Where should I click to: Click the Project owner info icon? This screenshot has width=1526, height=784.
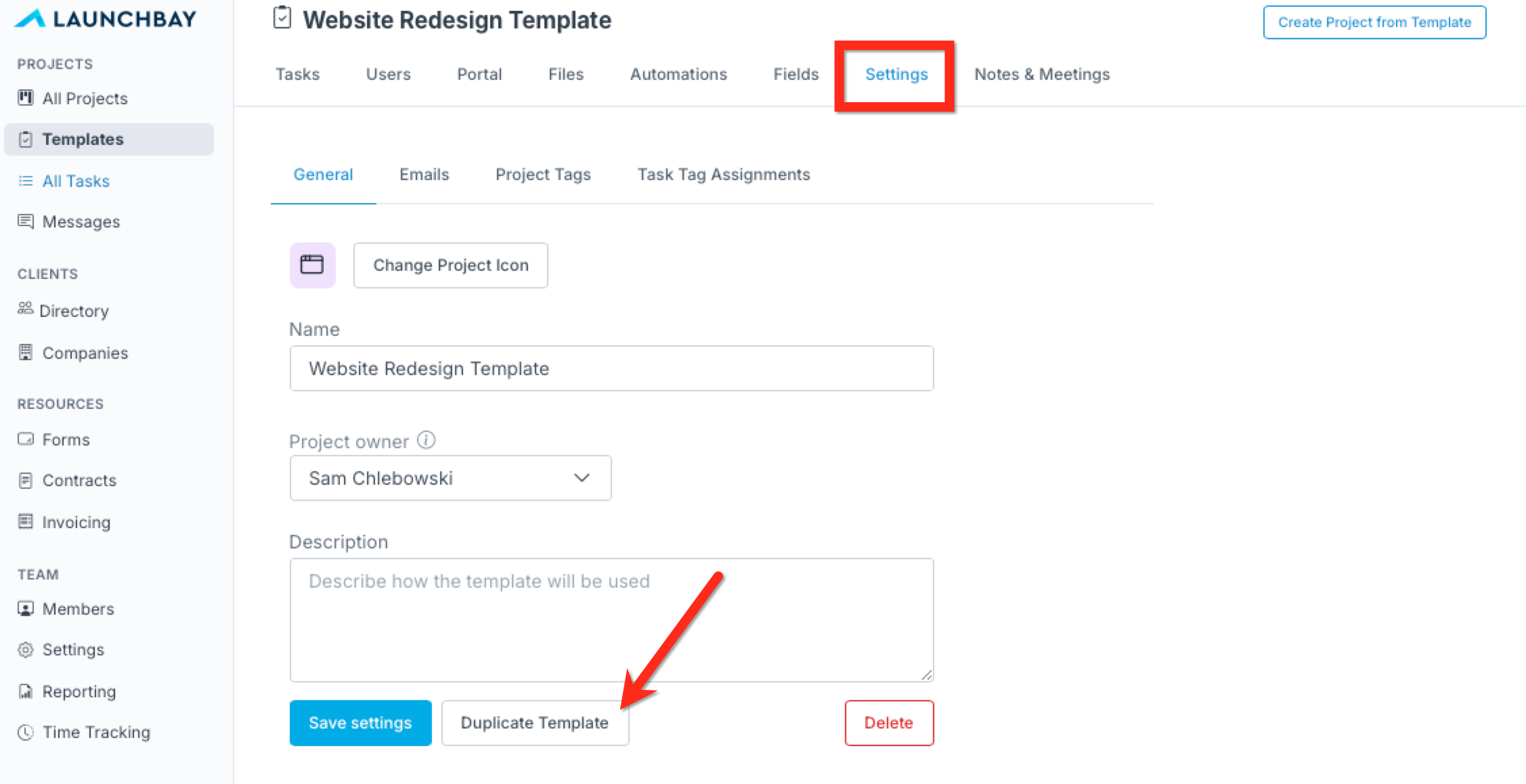(426, 440)
